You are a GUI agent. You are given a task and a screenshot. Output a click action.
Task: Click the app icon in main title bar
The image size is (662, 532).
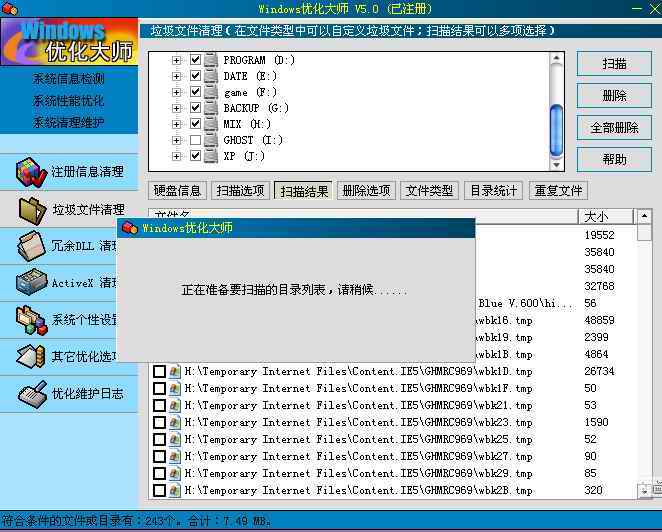click(9, 8)
